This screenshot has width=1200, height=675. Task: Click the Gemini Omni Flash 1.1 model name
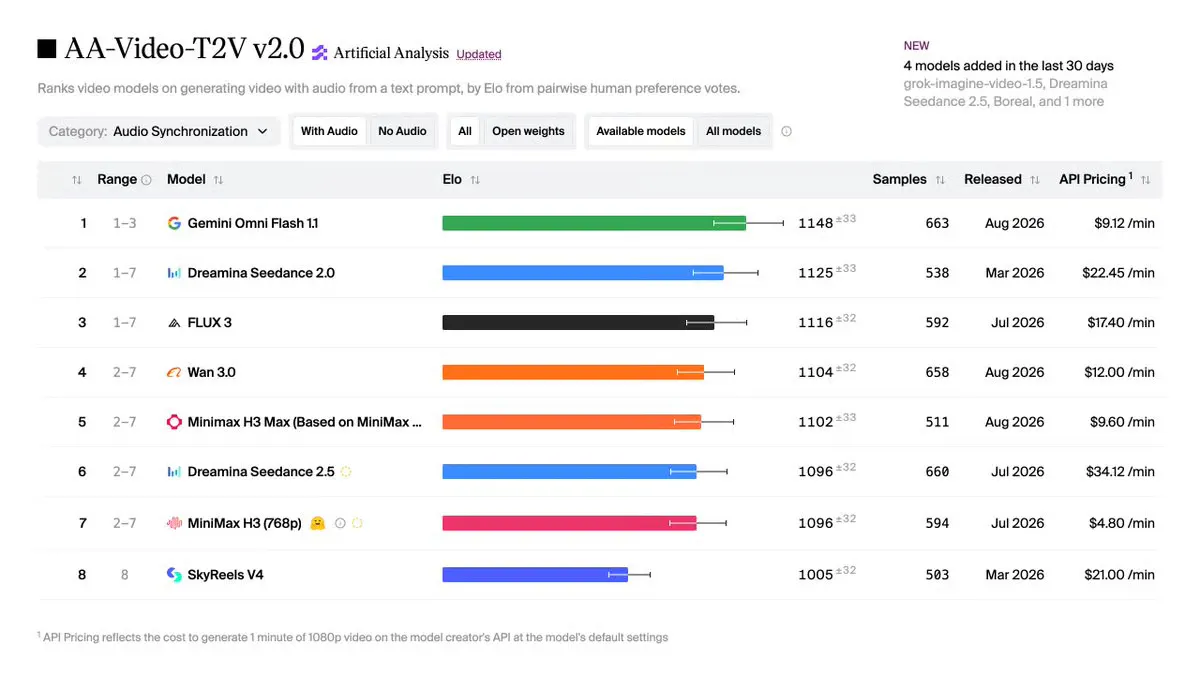[x=253, y=223]
